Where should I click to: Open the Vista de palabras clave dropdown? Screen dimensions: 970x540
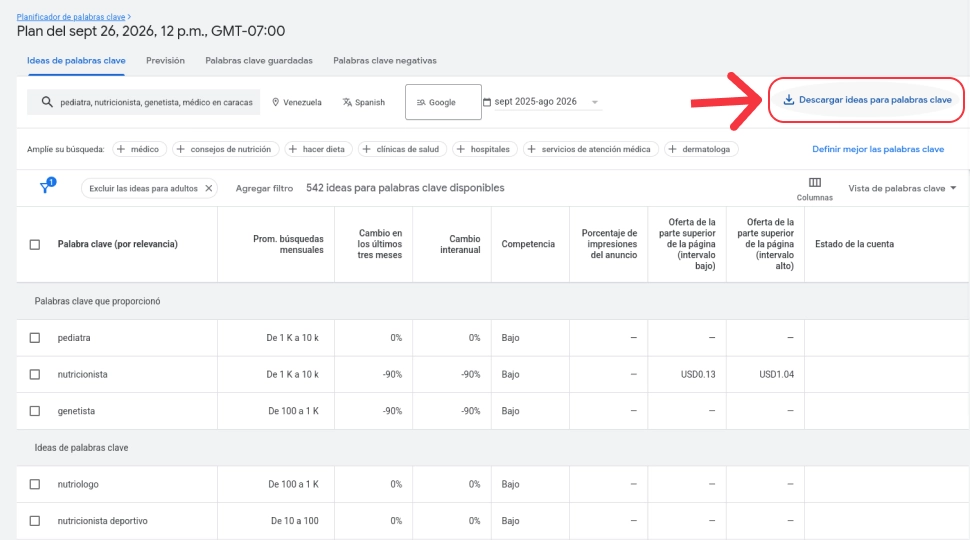[x=902, y=188]
